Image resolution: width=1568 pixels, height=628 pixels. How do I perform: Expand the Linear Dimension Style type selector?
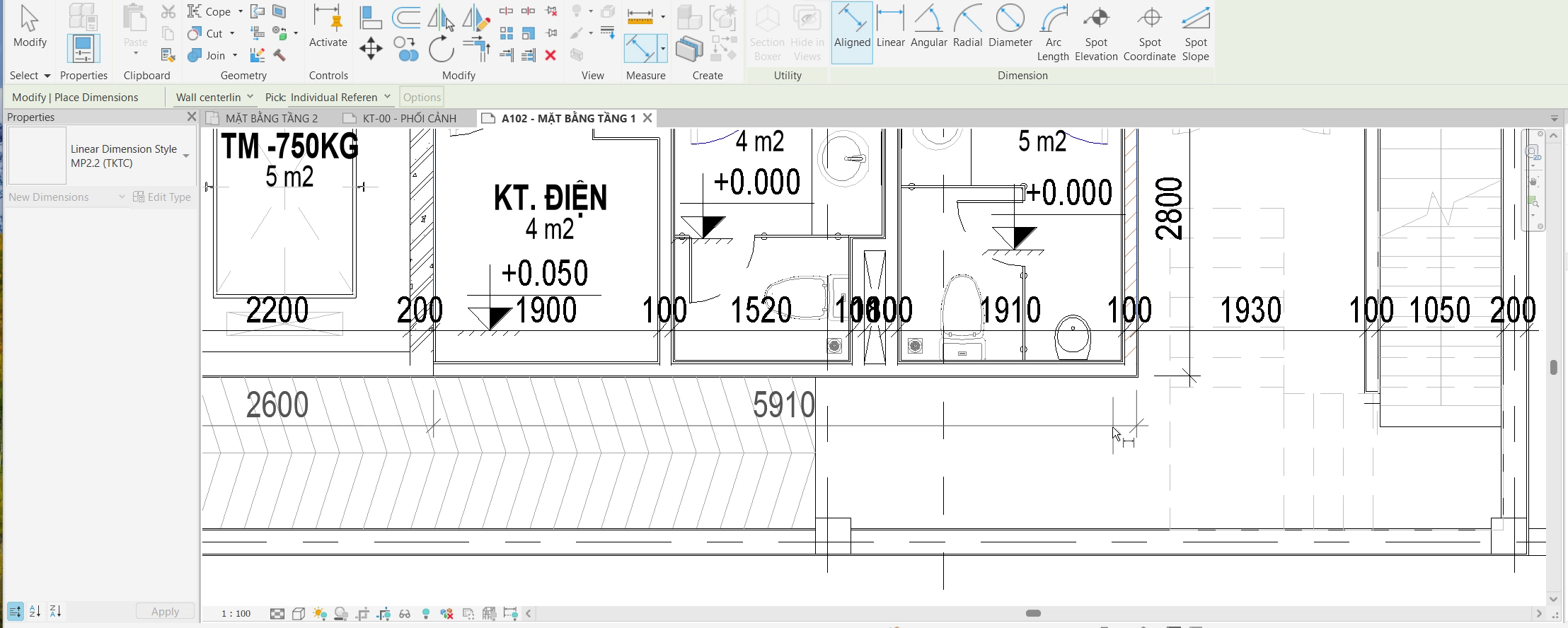click(x=186, y=156)
